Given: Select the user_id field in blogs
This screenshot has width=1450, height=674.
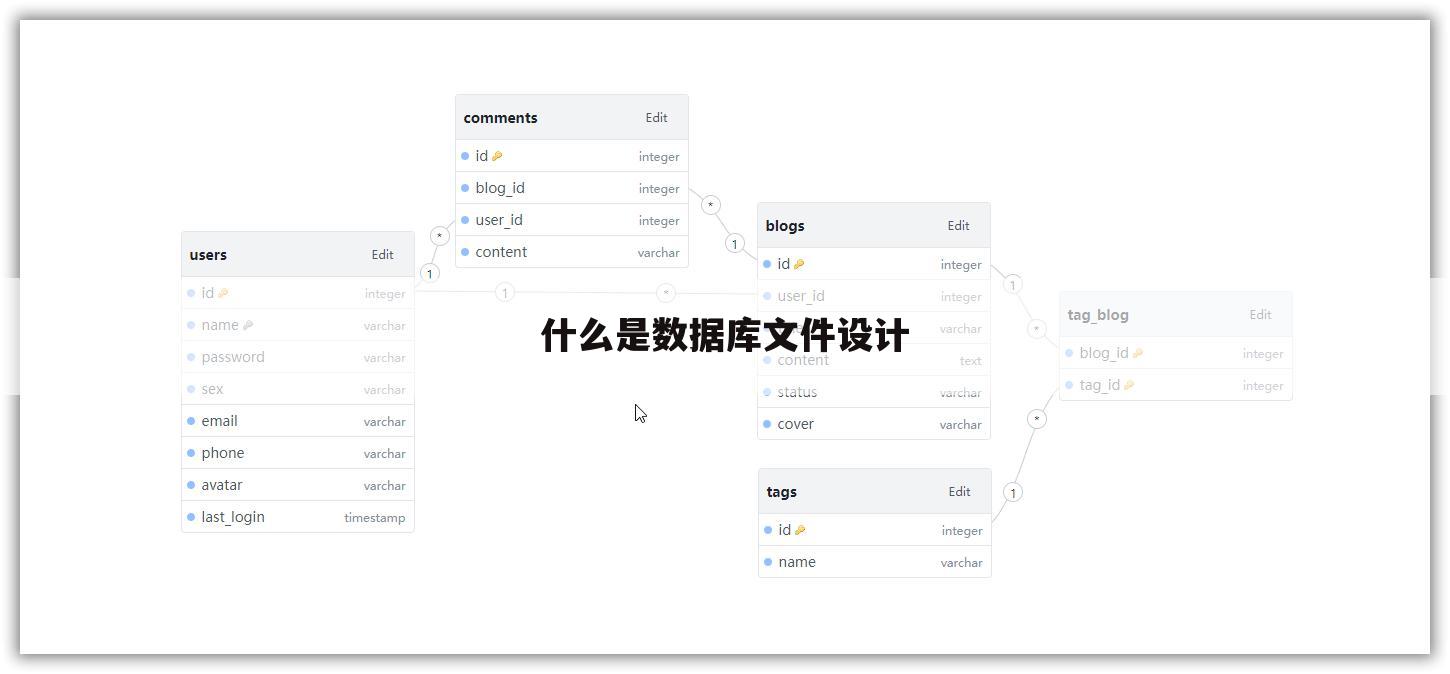Looking at the screenshot, I should coord(801,296).
